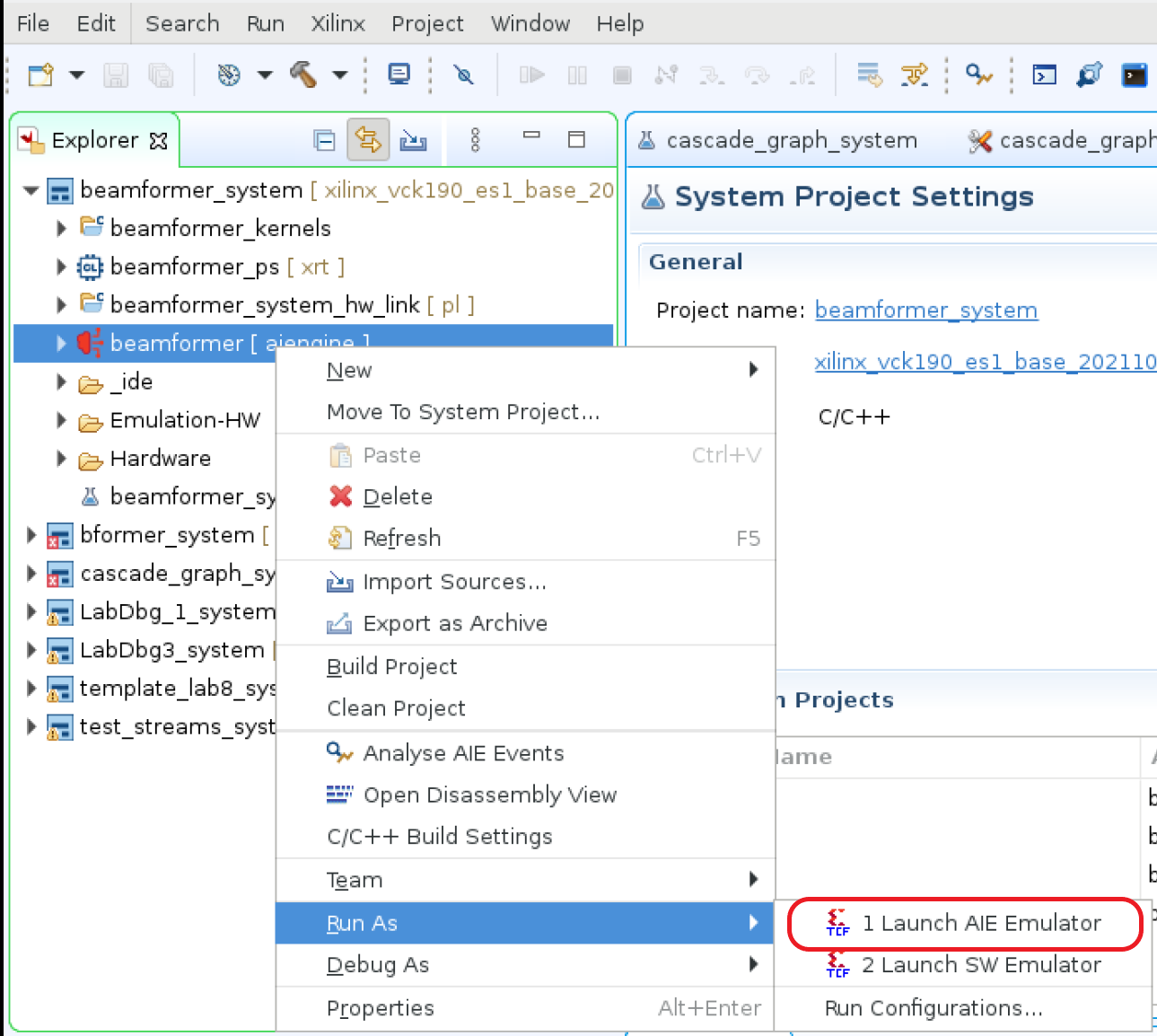
Task: Close the Explorer view tab
Action: 159,141
